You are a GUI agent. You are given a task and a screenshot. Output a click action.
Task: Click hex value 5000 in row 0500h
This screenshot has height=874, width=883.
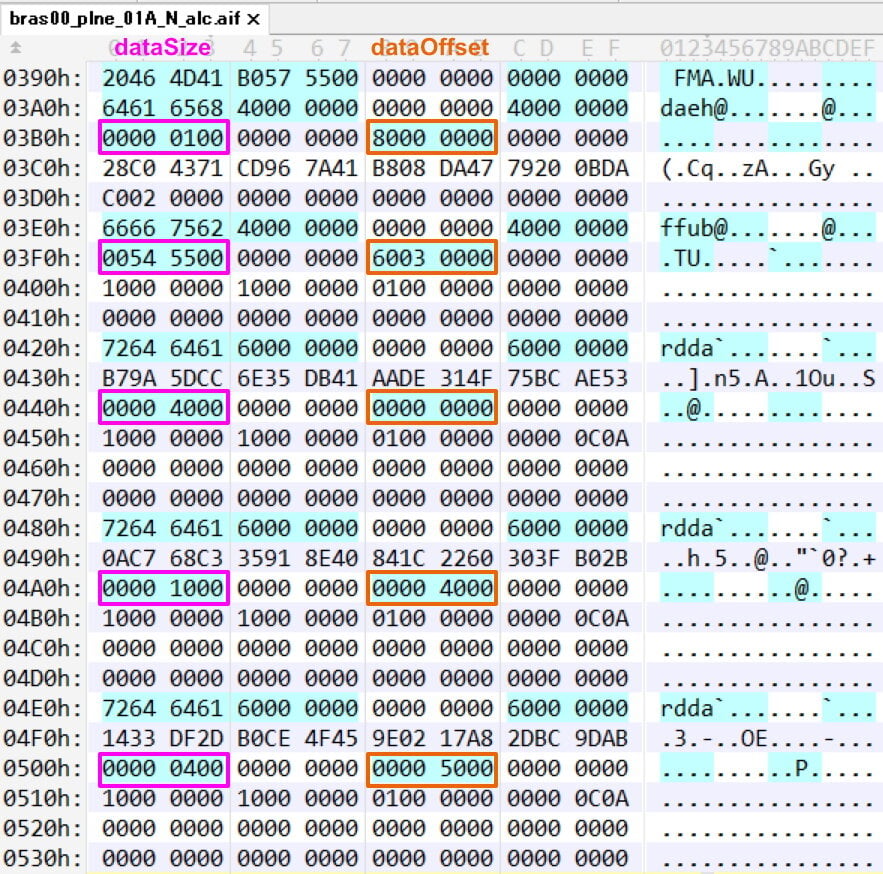[x=466, y=768]
